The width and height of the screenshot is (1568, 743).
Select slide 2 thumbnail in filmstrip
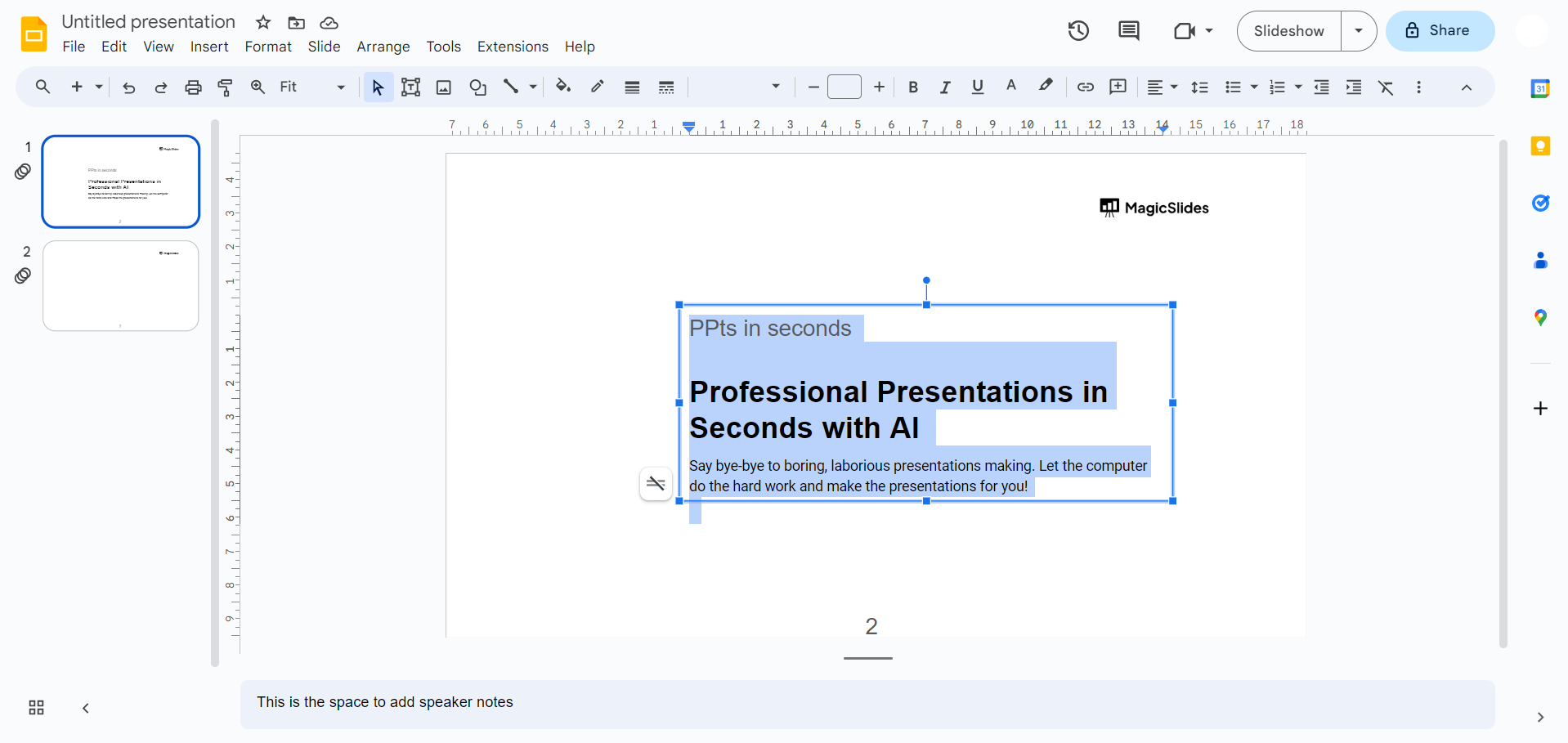coord(121,286)
